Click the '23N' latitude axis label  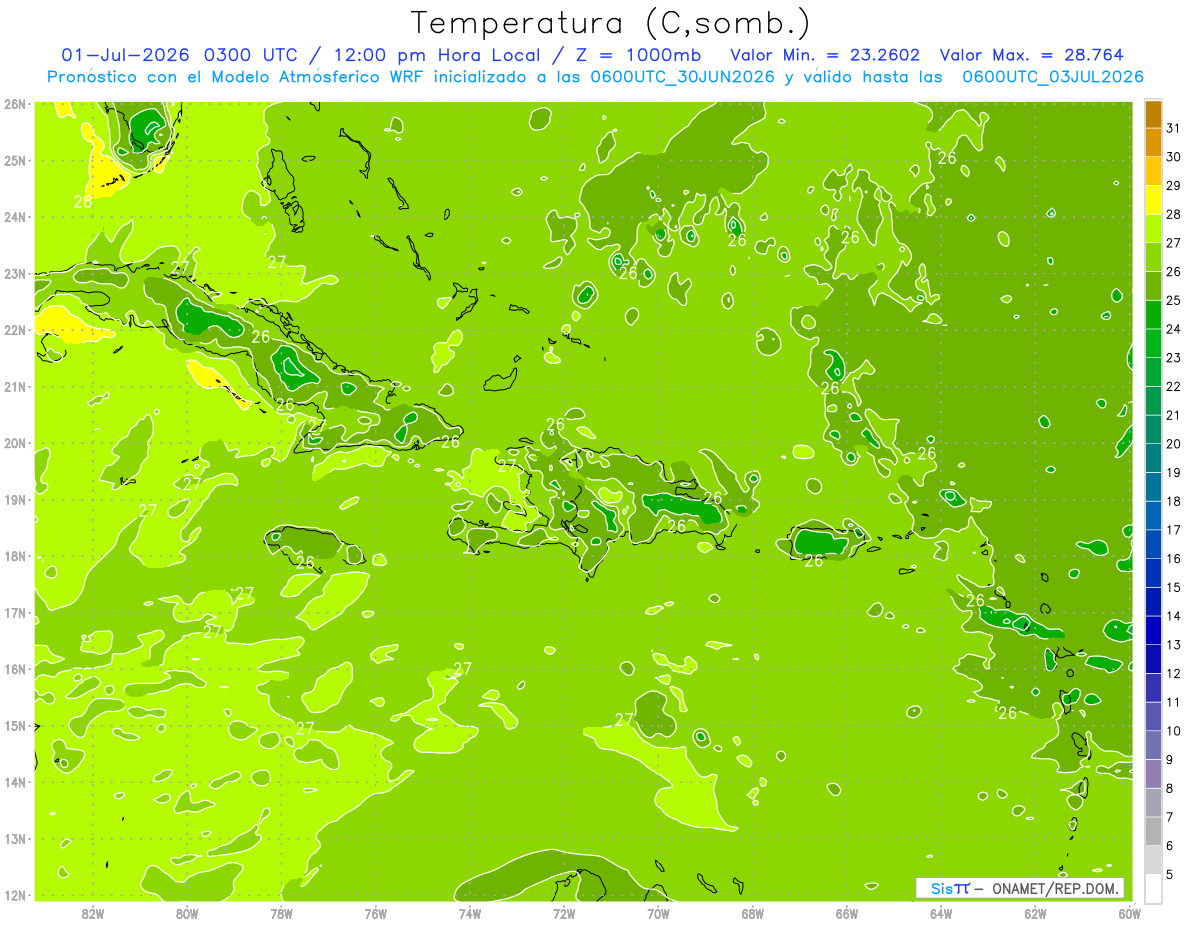[14, 274]
